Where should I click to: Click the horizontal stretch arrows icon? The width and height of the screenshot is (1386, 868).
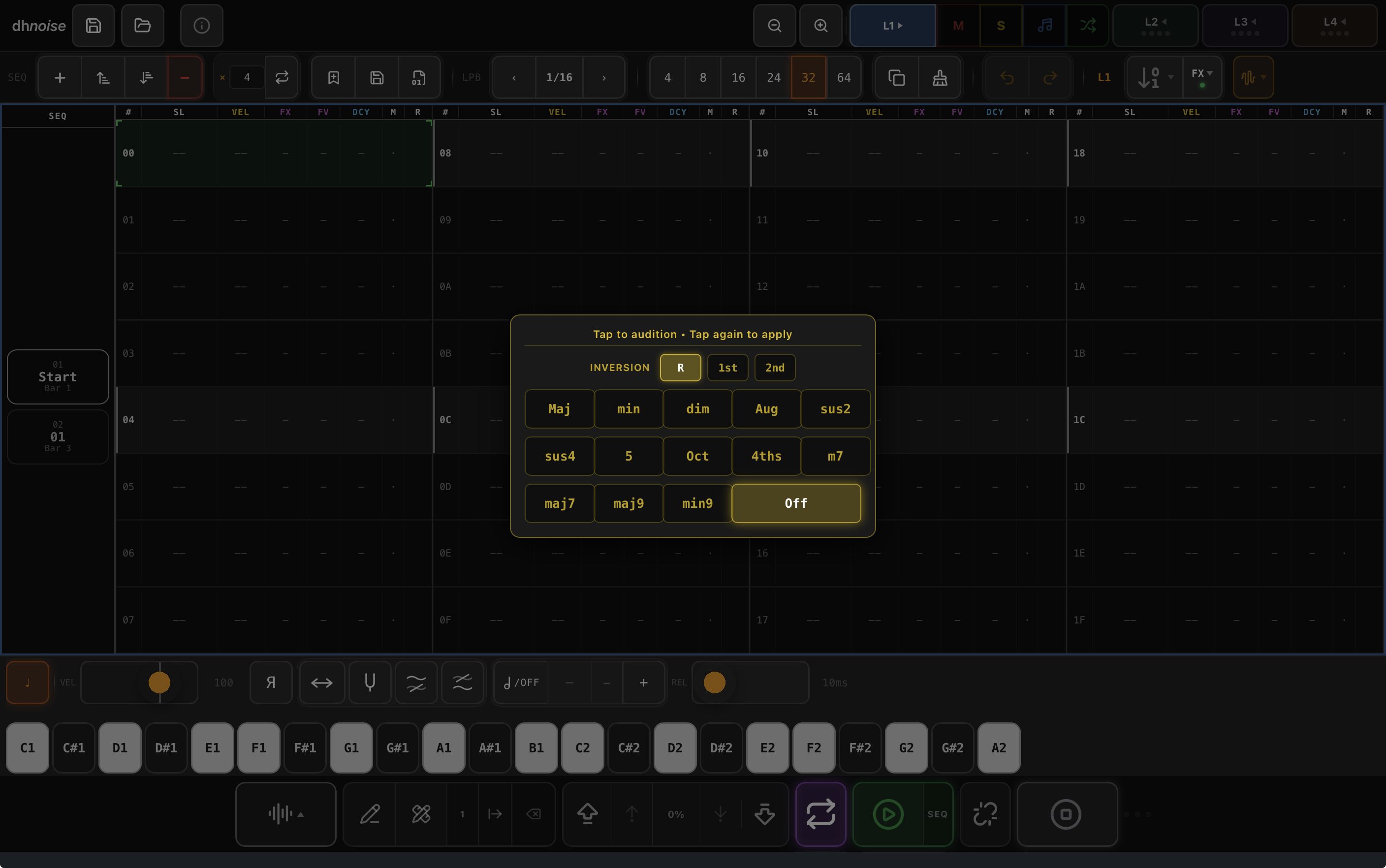[322, 682]
